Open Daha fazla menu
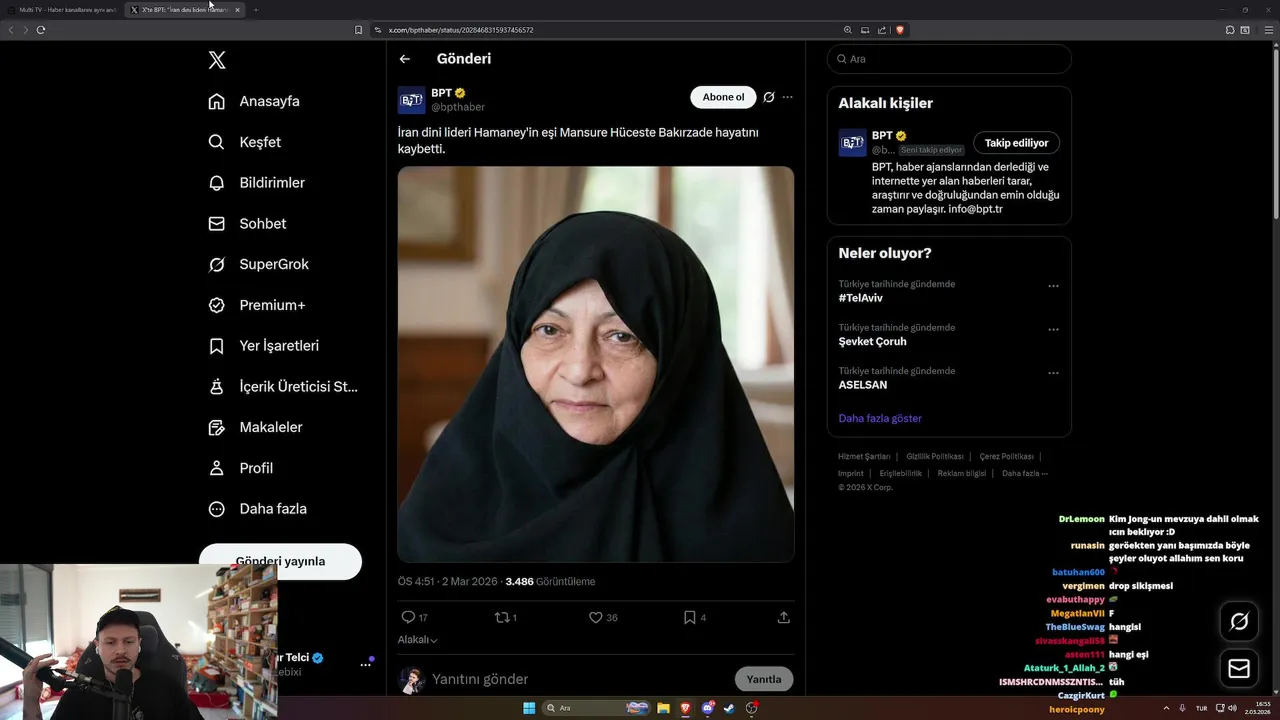The image size is (1280, 720). [257, 509]
